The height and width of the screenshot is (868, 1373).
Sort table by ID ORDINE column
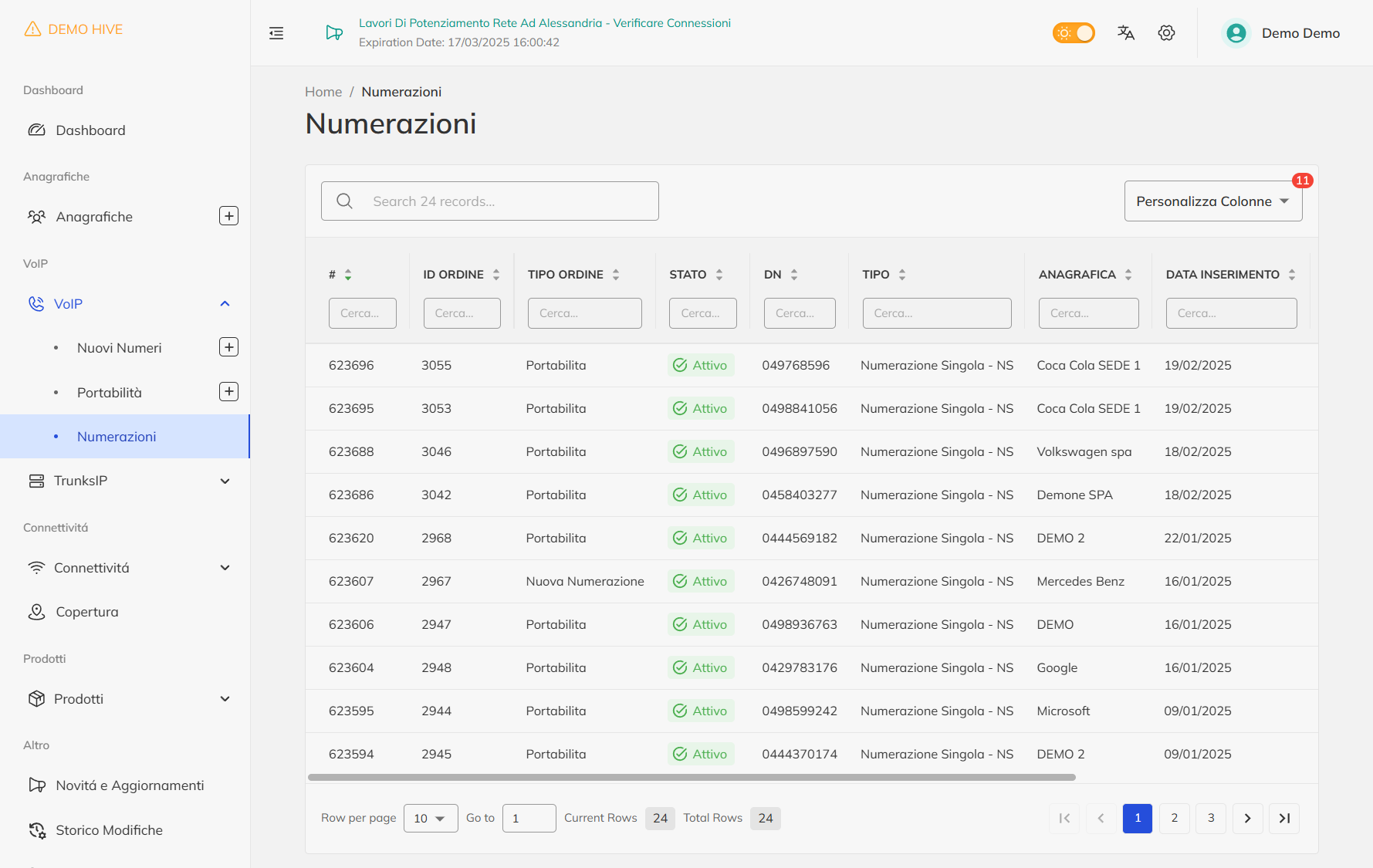pyautogui.click(x=496, y=275)
